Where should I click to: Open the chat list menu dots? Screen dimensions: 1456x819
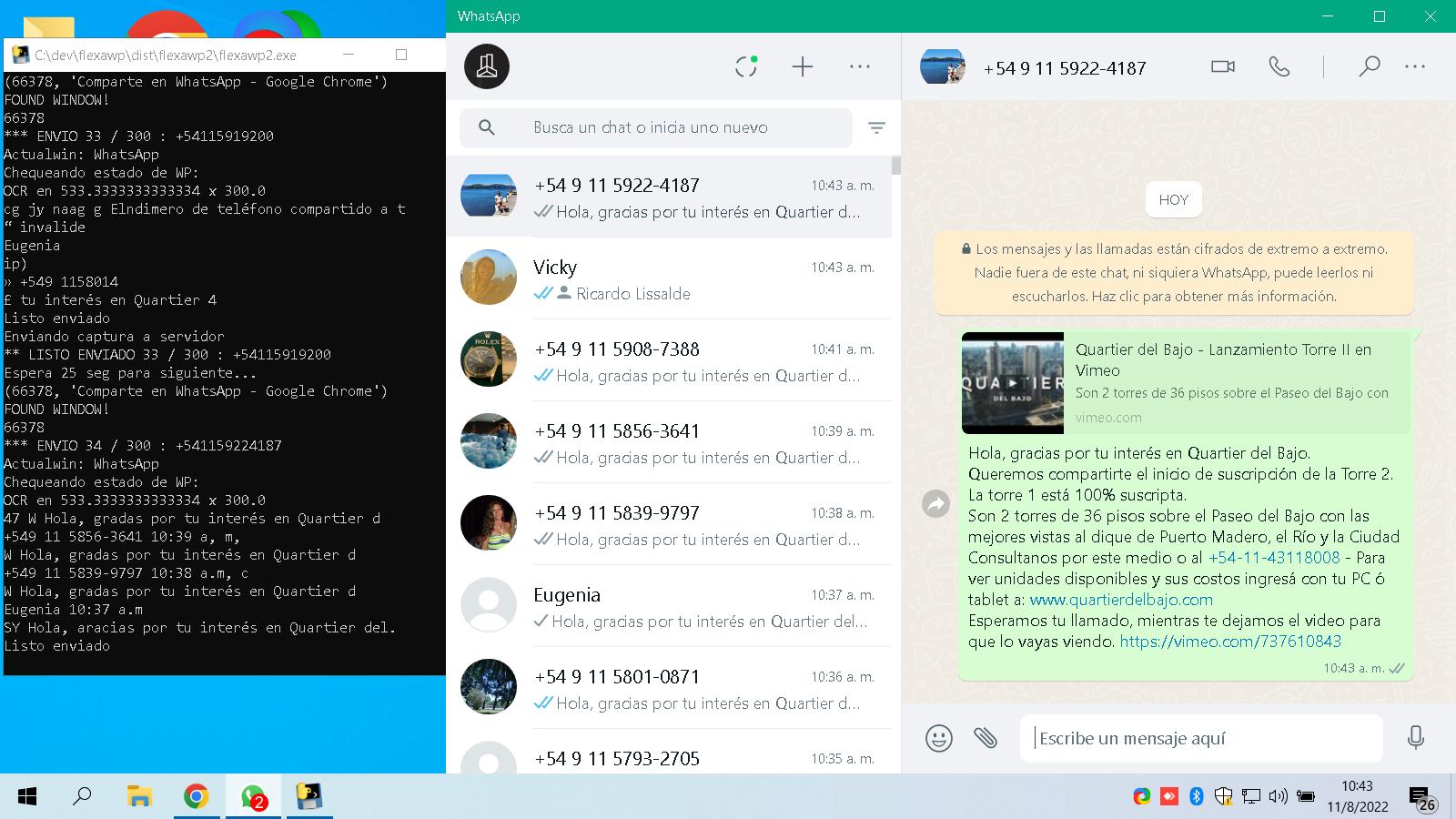[860, 66]
